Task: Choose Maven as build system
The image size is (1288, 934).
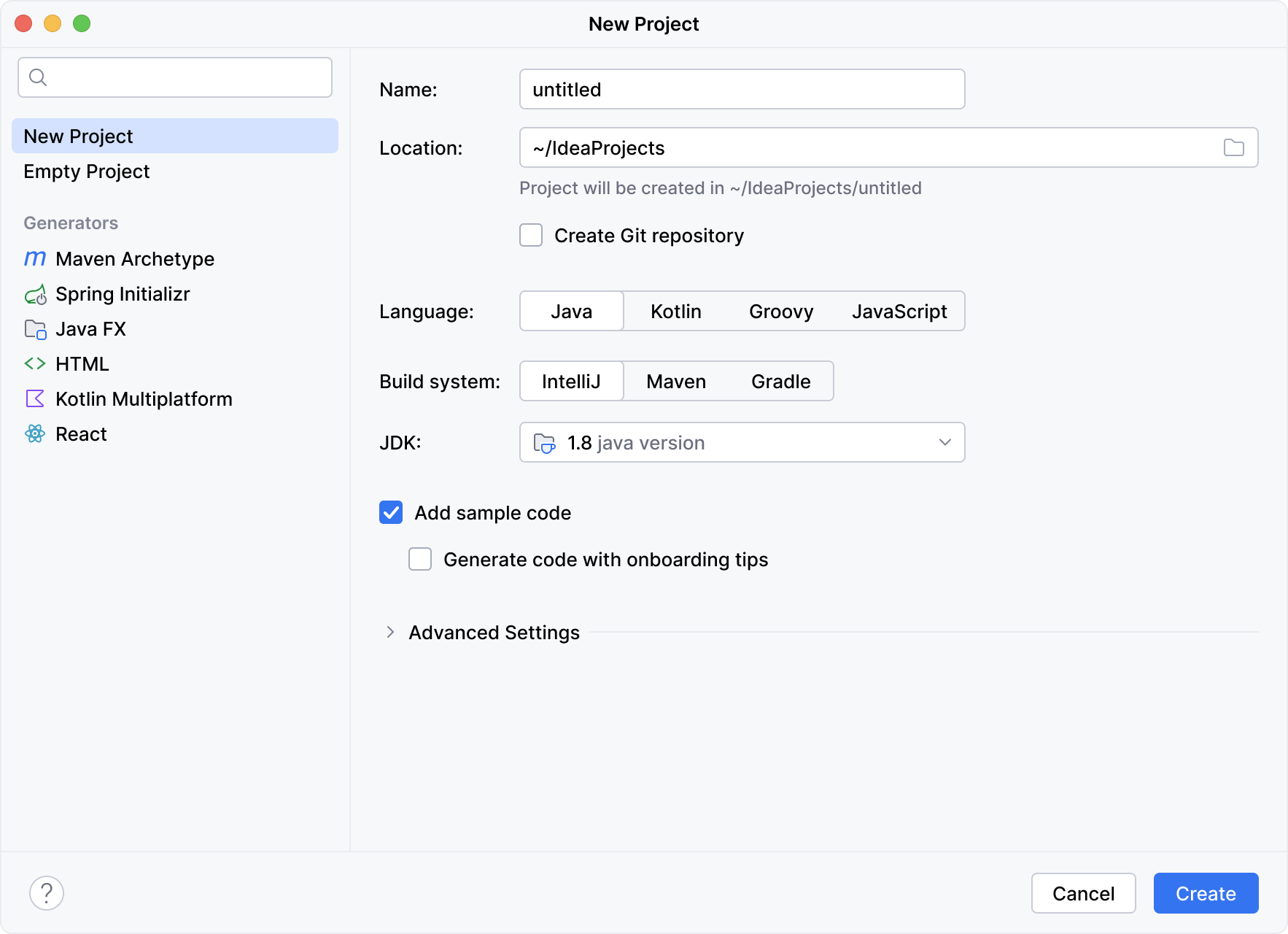Action: coord(675,382)
